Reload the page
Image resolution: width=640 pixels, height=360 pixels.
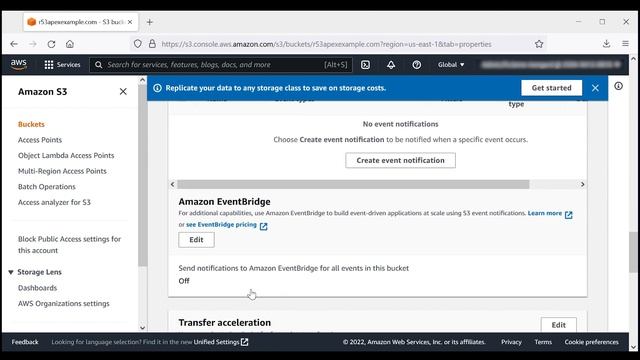51,44
